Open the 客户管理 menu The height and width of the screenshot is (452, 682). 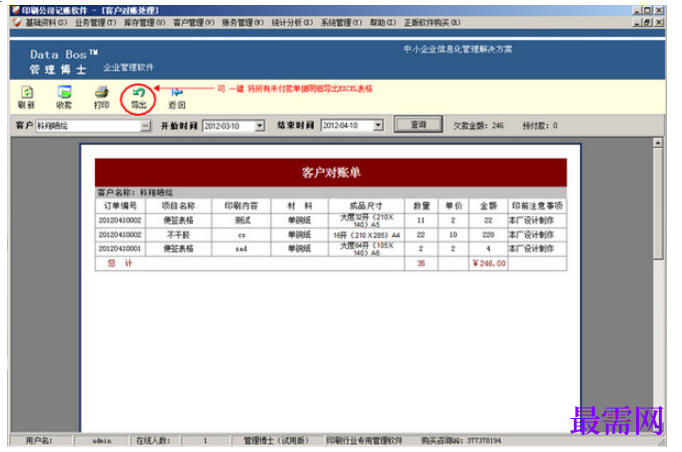[x=194, y=22]
